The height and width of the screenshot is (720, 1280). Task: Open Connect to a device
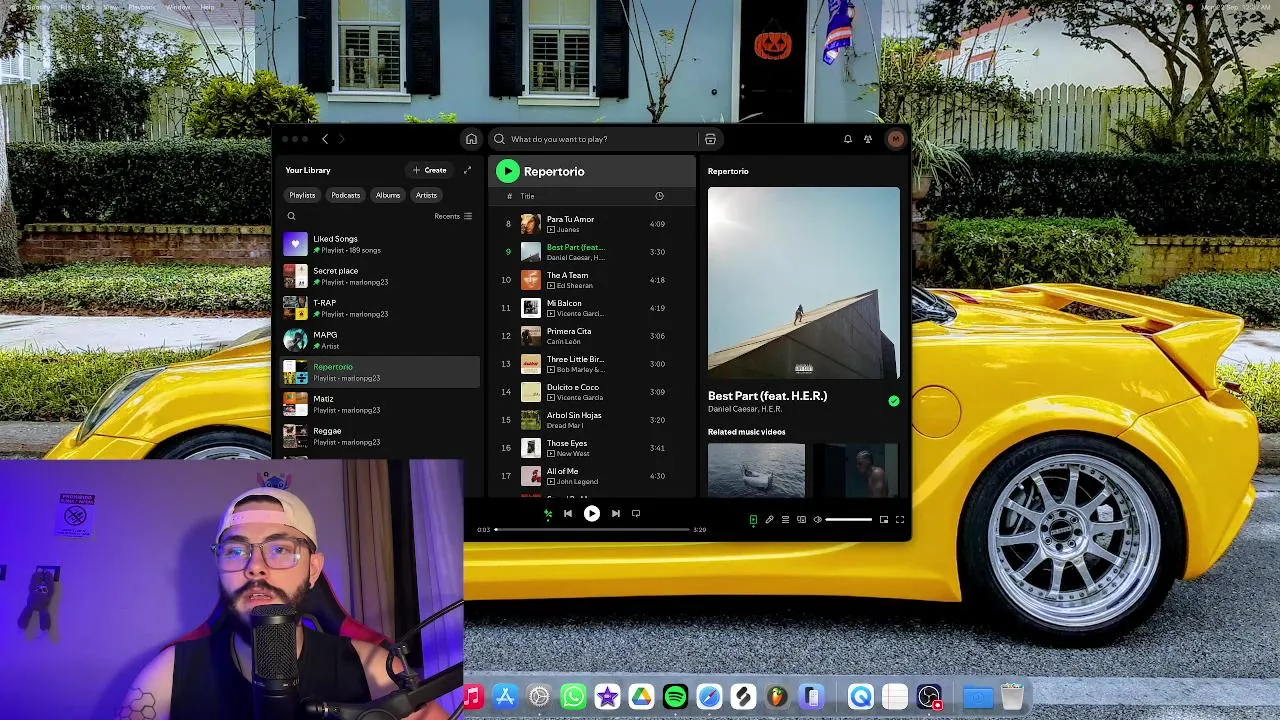pos(801,519)
